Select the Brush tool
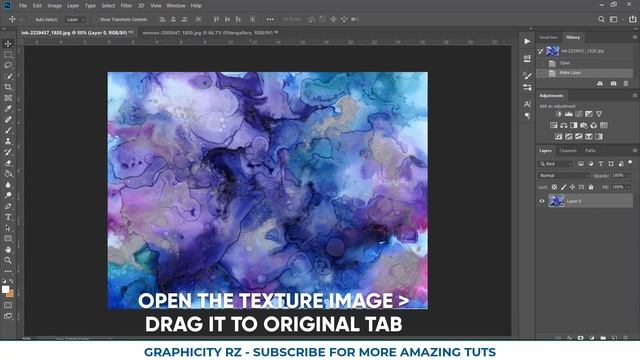This screenshot has width=640, height=360. pyautogui.click(x=8, y=130)
